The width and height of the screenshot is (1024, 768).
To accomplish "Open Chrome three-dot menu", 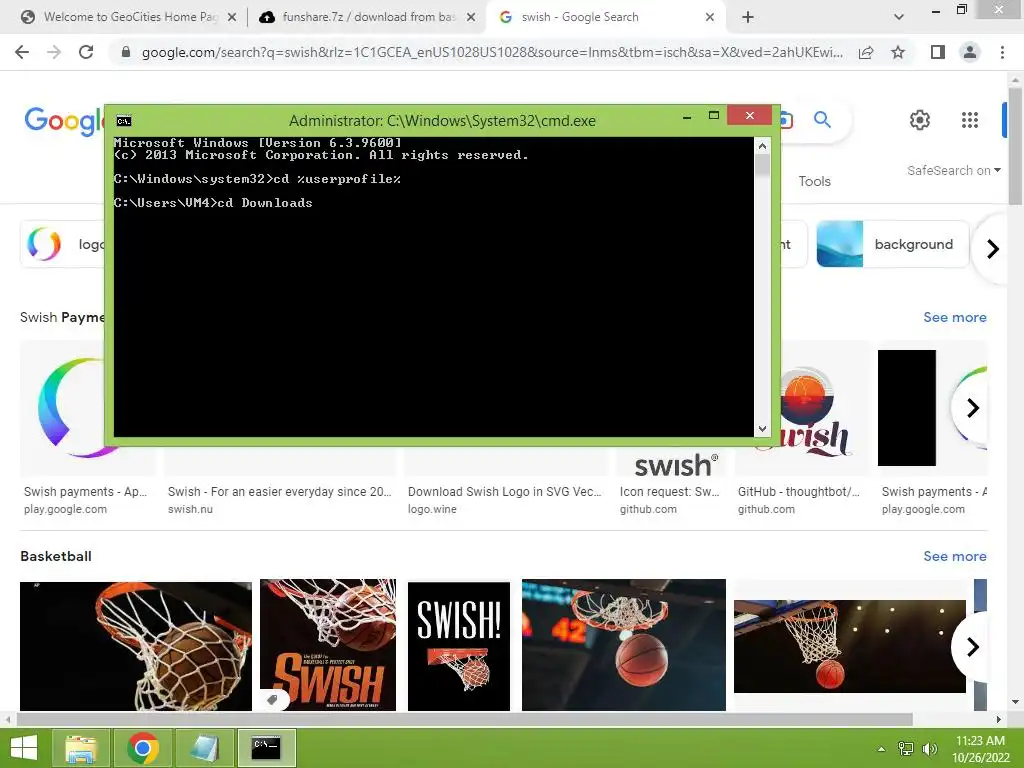I will point(1002,52).
